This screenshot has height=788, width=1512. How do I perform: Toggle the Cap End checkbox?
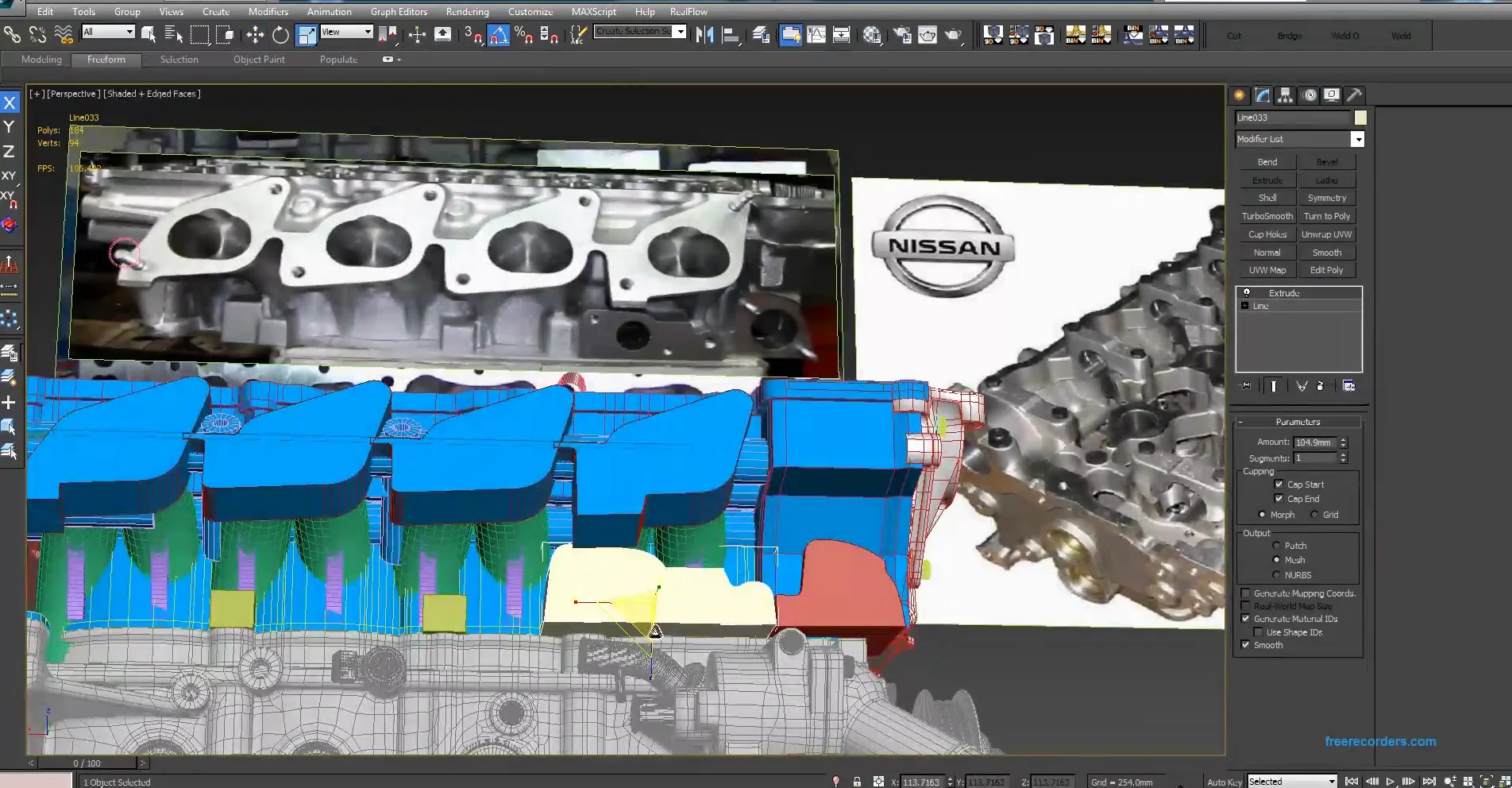click(1279, 498)
